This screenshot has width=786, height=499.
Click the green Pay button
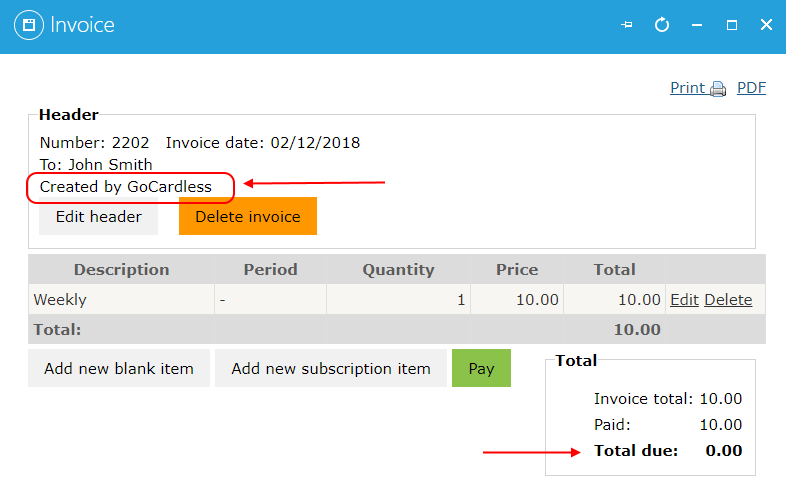(x=481, y=368)
